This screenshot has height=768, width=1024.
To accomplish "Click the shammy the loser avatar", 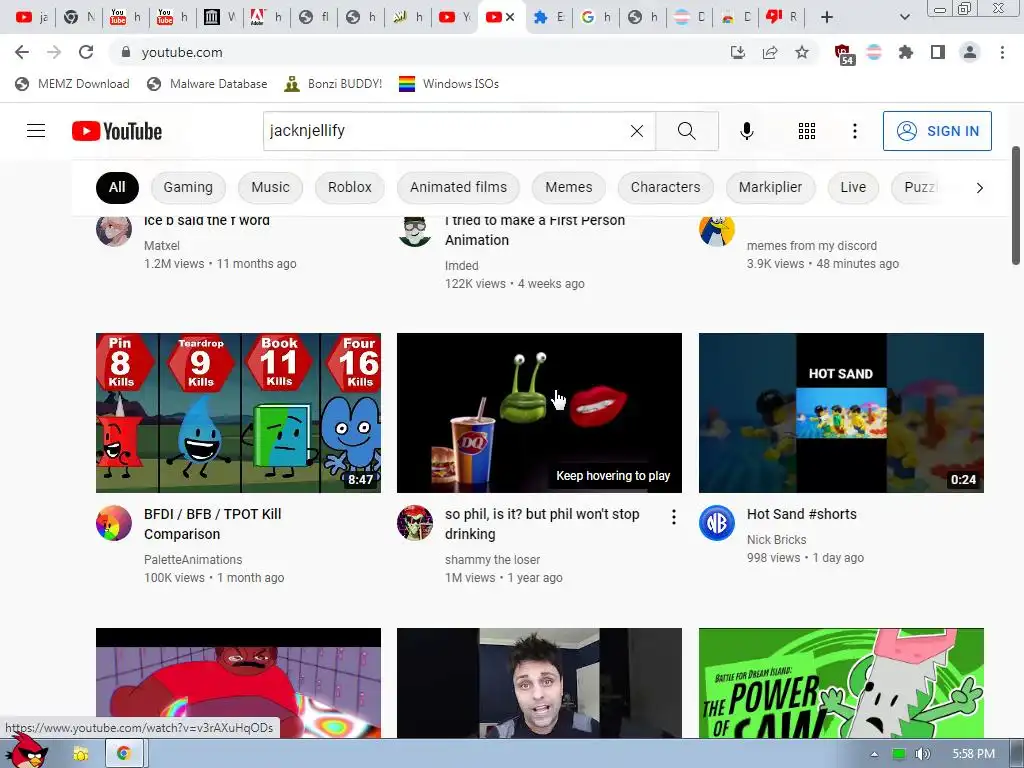I will (x=415, y=523).
